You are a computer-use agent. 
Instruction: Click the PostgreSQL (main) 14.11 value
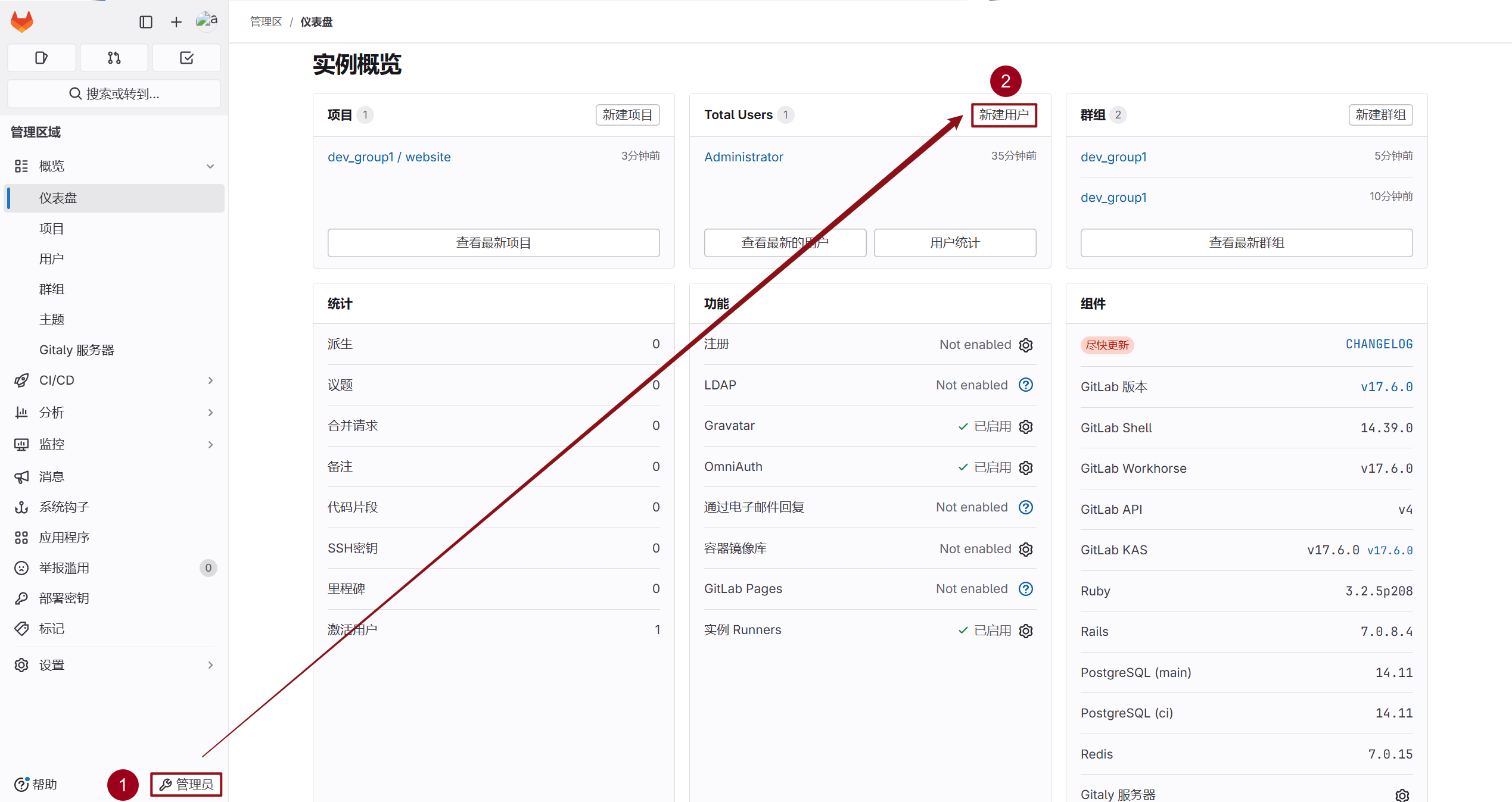pos(1394,673)
